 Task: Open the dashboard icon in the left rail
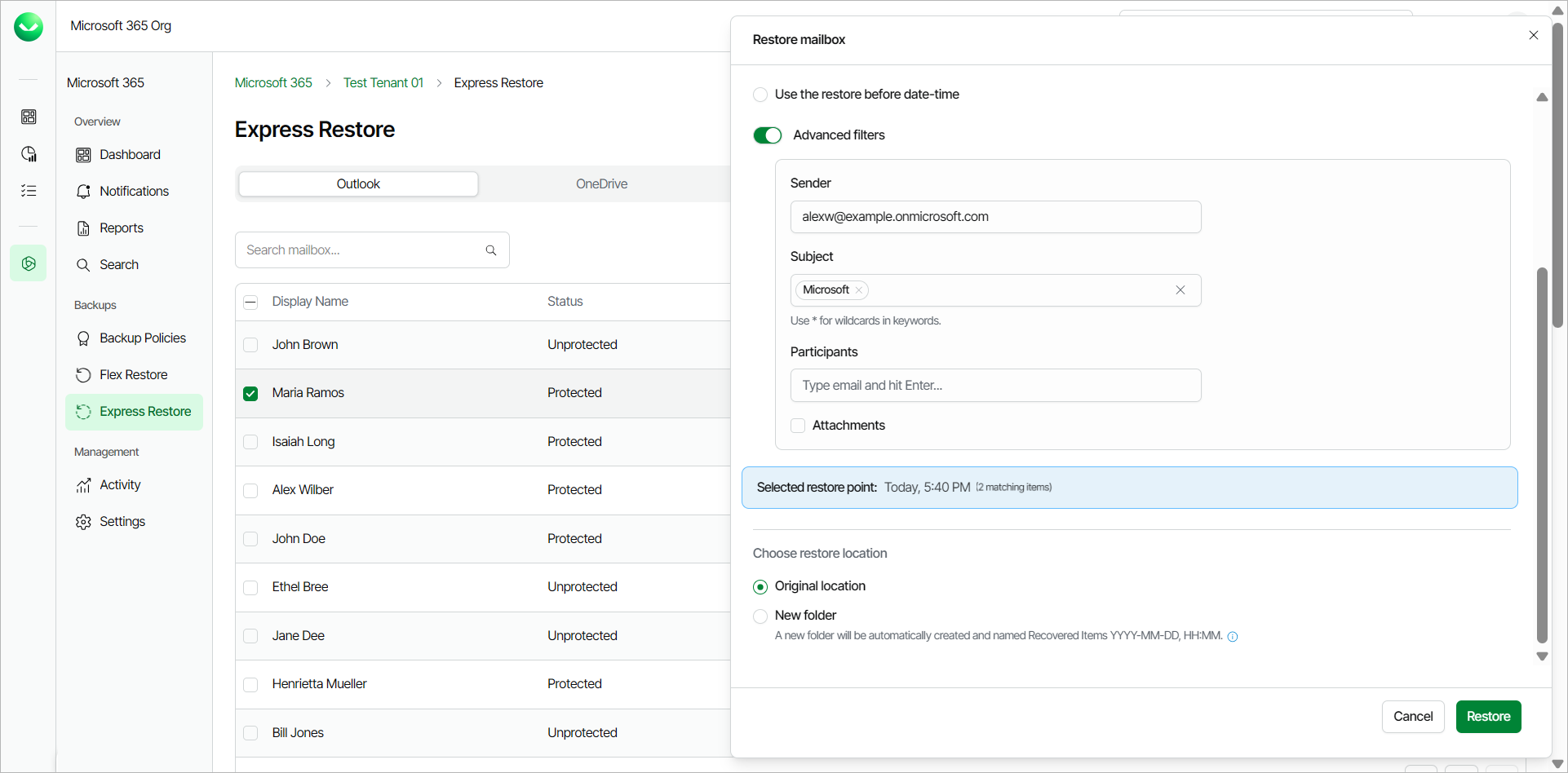pyautogui.click(x=29, y=117)
